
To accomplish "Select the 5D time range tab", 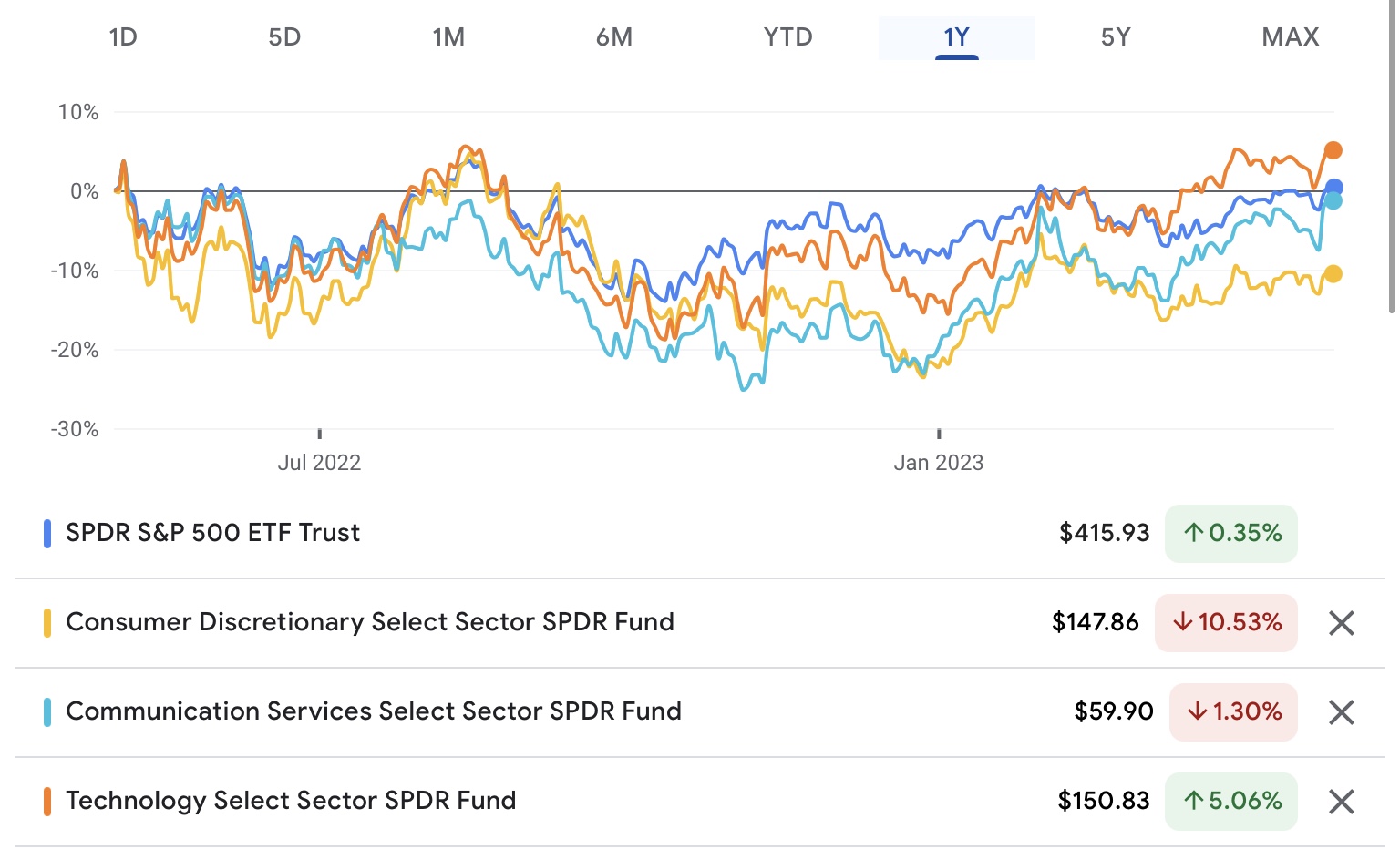I will pos(284,37).
